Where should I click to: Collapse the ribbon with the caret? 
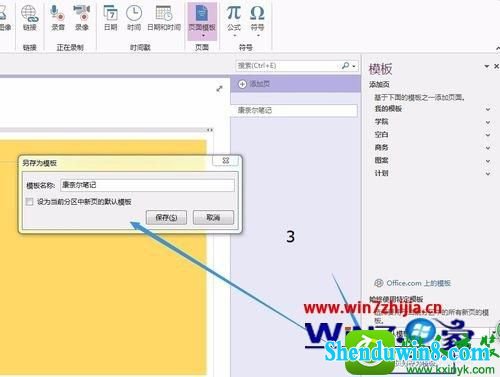pyautogui.click(x=498, y=48)
